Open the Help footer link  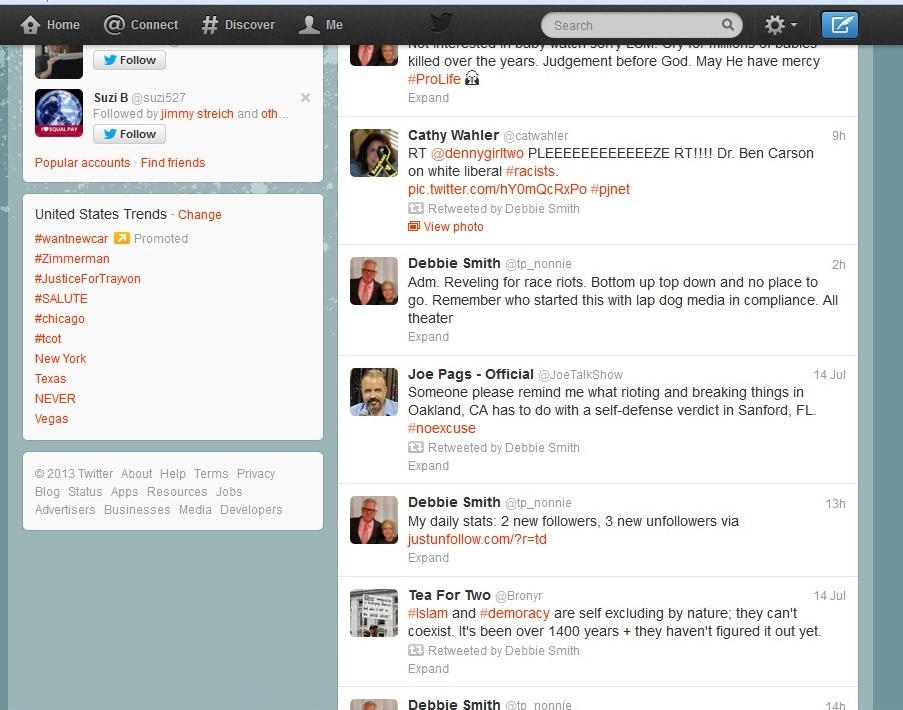pyautogui.click(x=173, y=474)
